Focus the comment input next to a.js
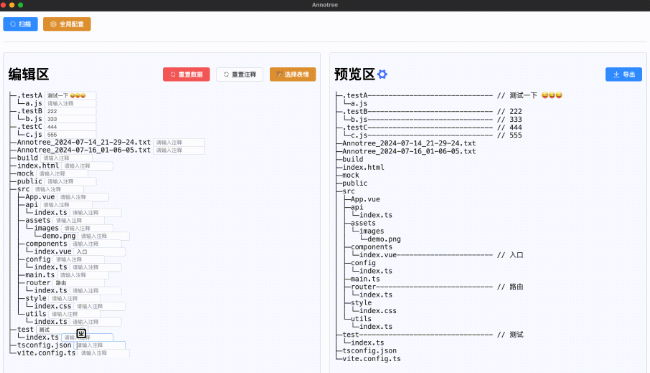Screen dimensions: 650x373 click(x=70, y=103)
